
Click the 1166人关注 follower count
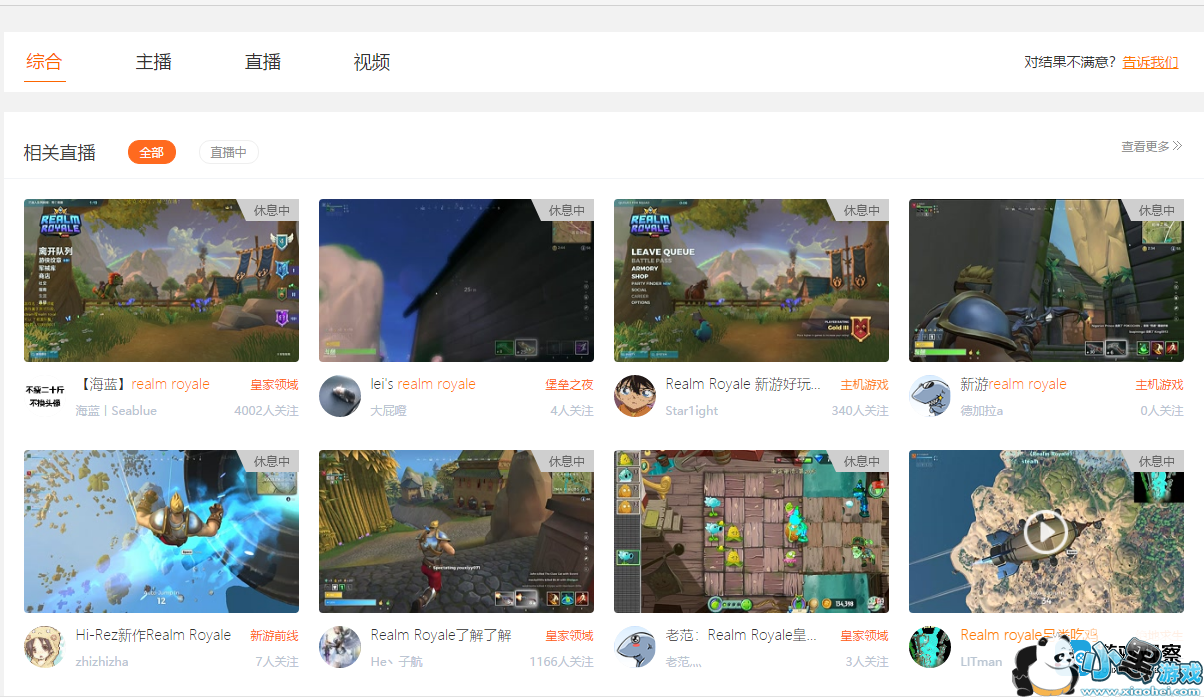[561, 662]
